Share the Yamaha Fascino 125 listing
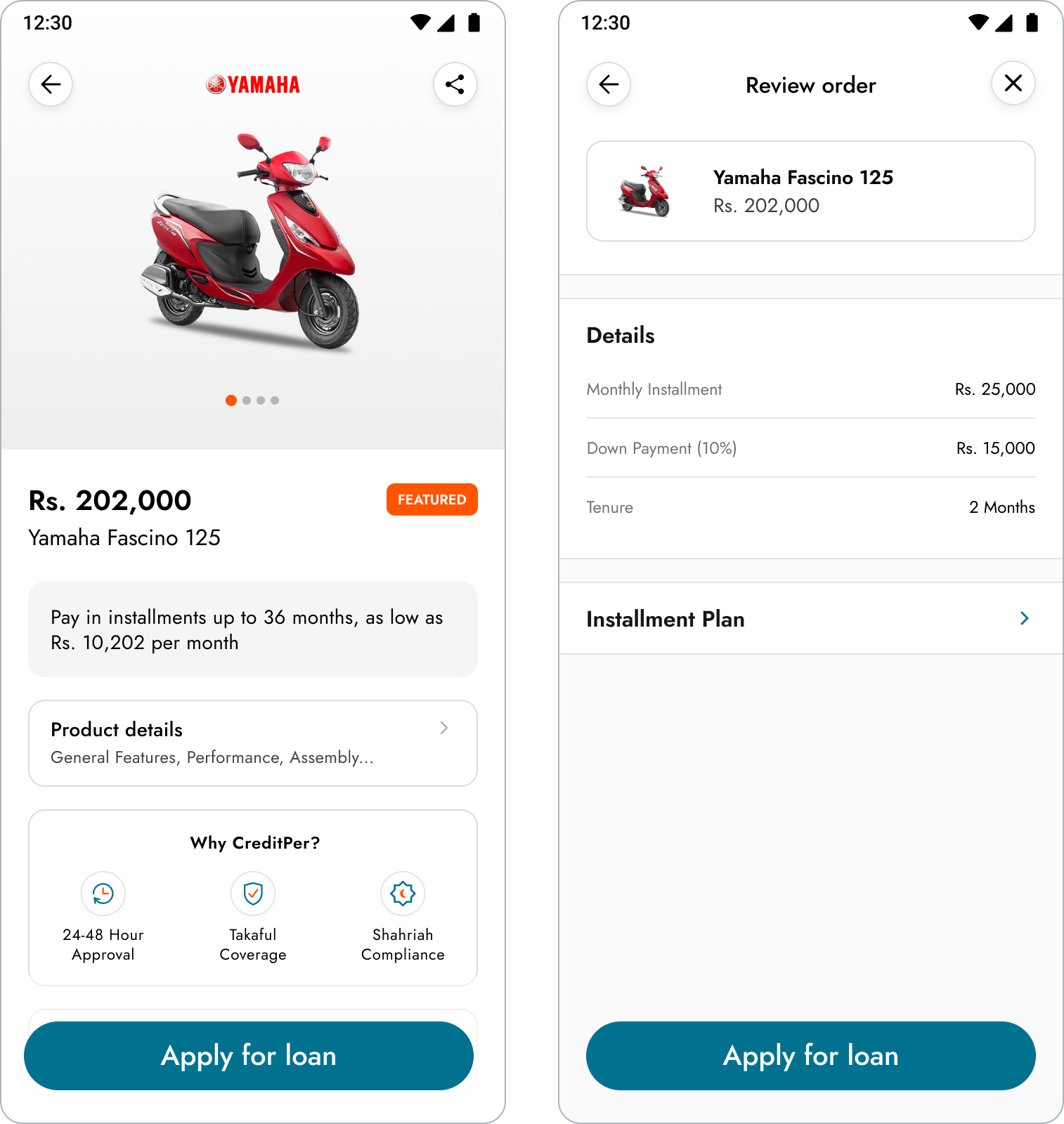Viewport: 1064px width, 1124px height. (454, 84)
